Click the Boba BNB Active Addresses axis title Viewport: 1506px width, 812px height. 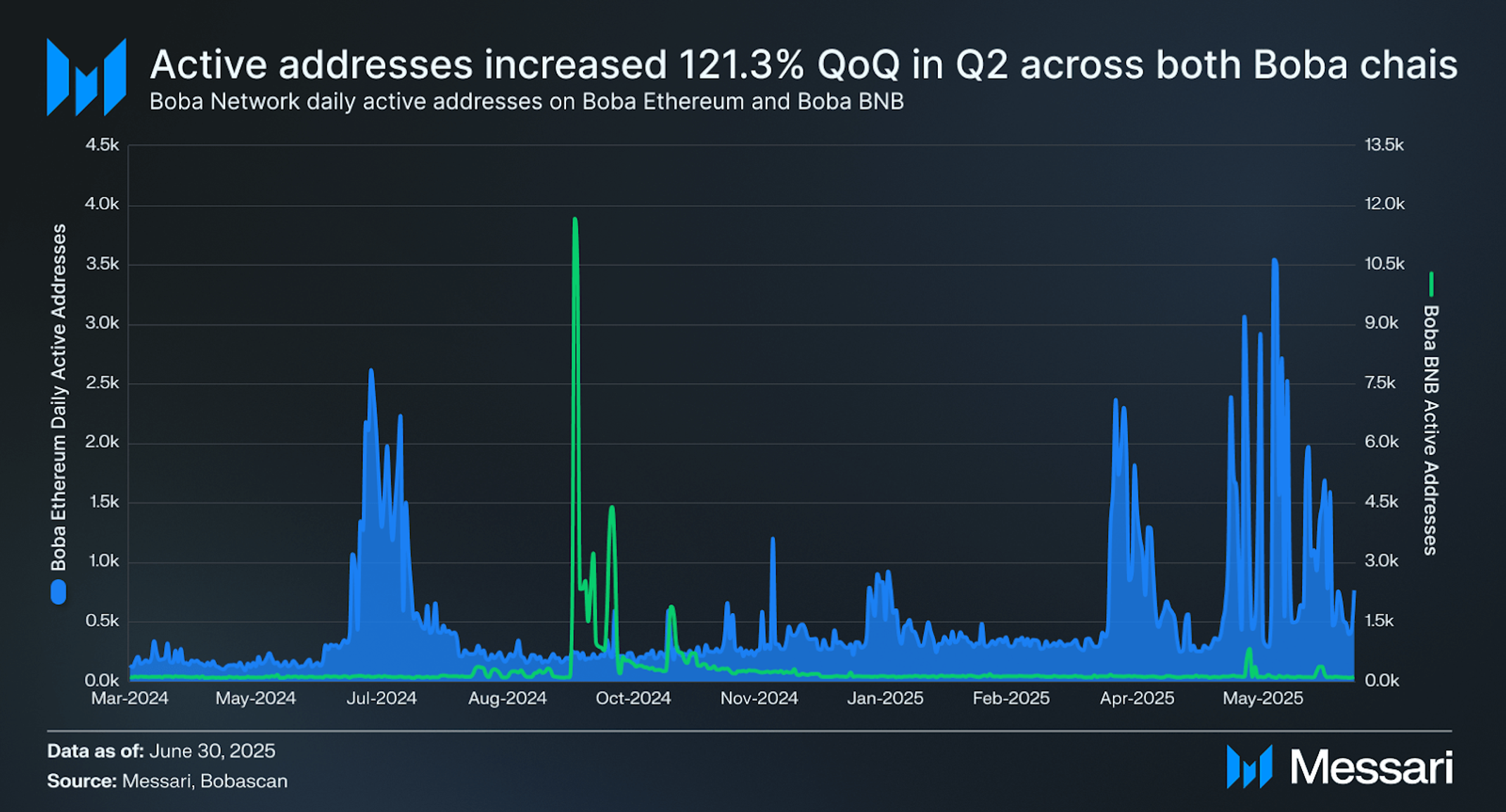click(1431, 430)
